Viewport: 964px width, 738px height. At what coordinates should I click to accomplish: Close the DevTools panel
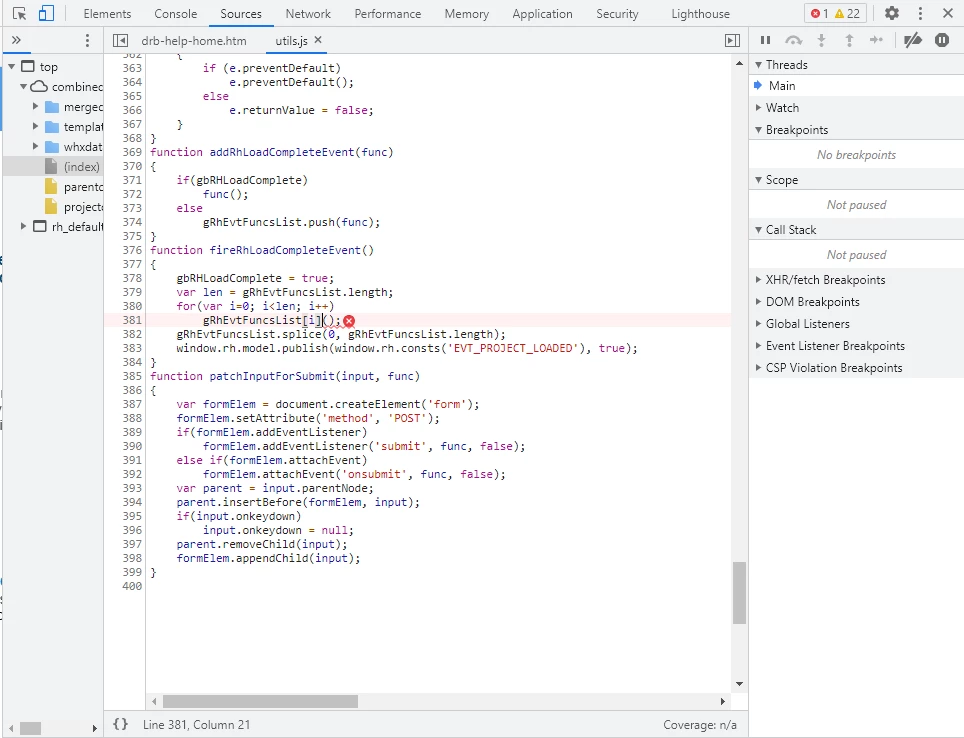947,14
